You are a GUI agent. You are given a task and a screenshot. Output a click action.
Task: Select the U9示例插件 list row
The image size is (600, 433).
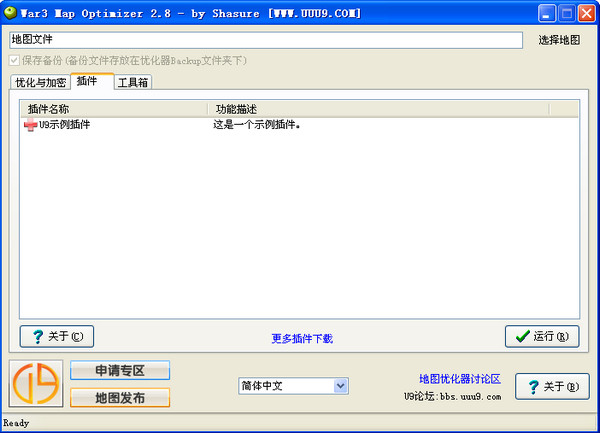300,125
